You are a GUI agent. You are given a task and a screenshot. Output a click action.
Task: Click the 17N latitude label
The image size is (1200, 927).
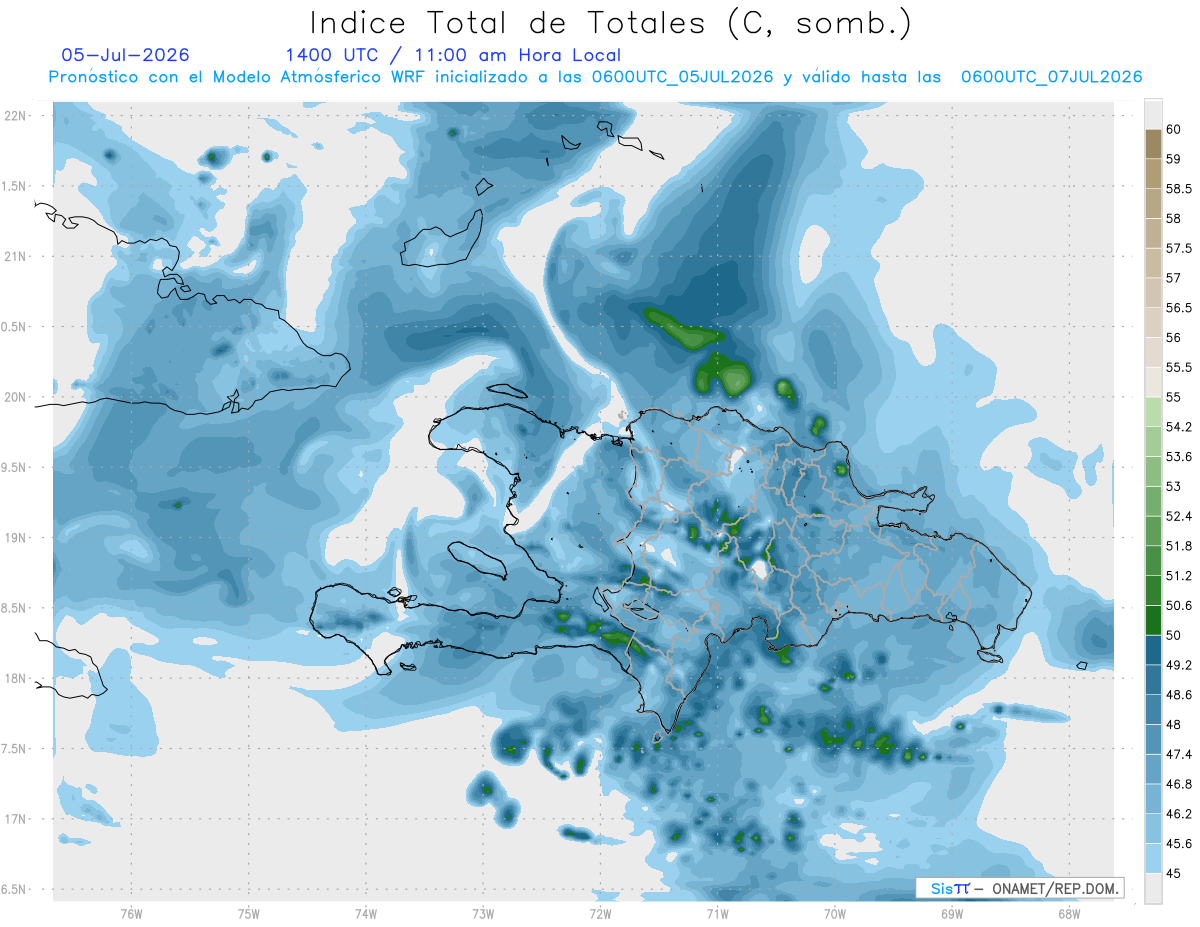point(15,819)
